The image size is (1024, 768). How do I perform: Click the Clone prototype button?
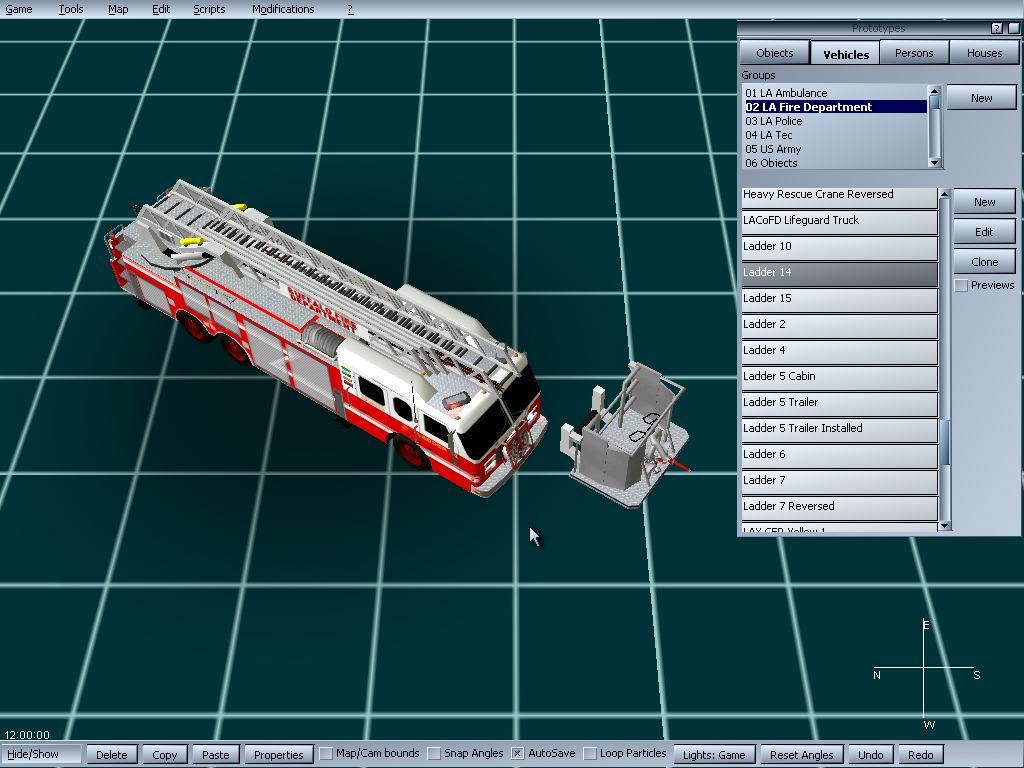pos(984,262)
